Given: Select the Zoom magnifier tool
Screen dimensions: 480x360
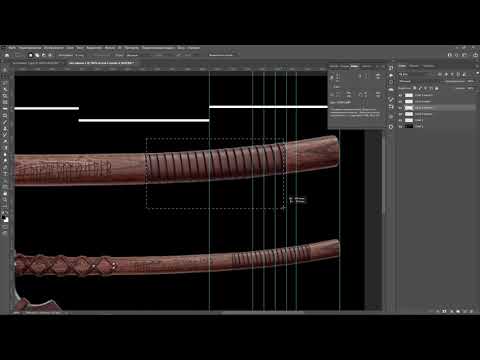Looking at the screenshot, I should click(x=5, y=200).
